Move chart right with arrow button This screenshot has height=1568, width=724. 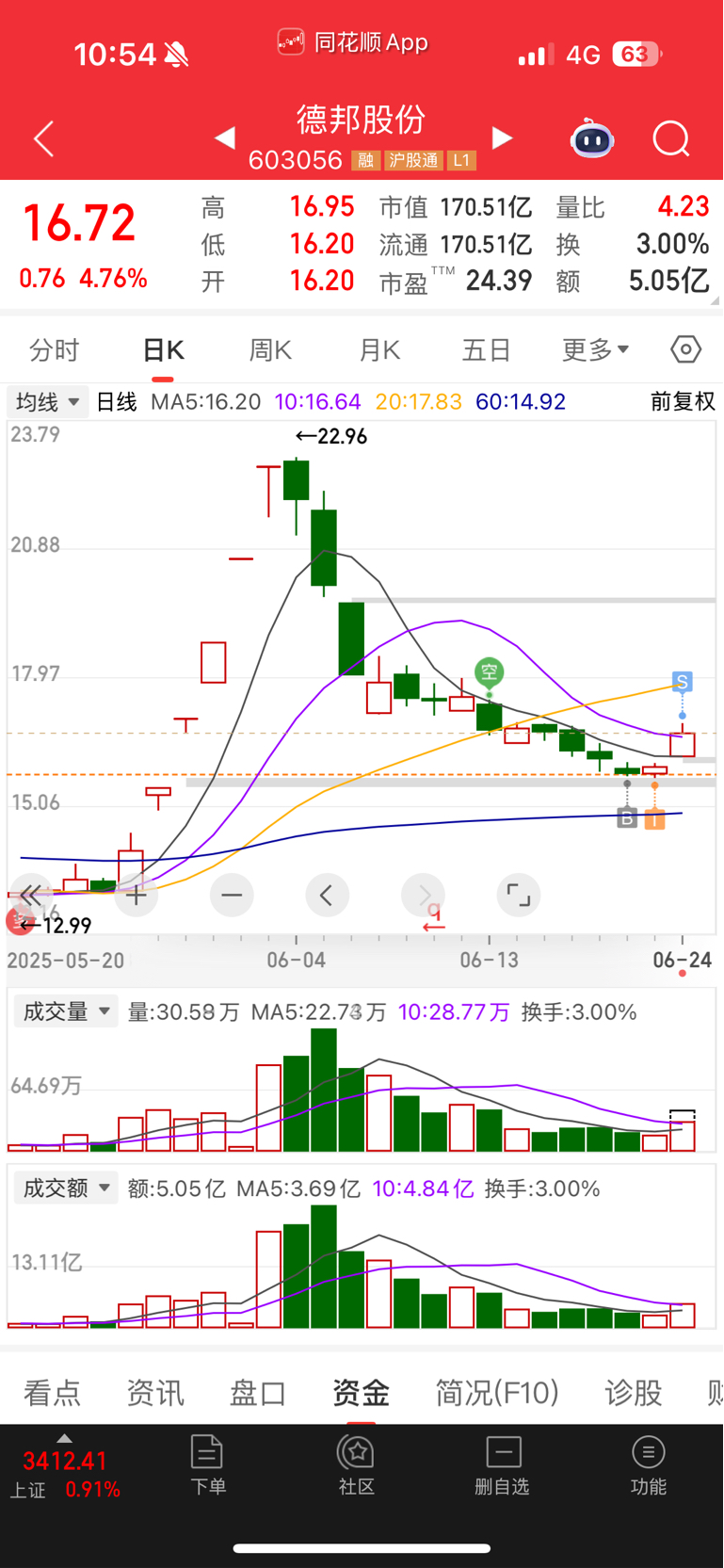click(424, 896)
